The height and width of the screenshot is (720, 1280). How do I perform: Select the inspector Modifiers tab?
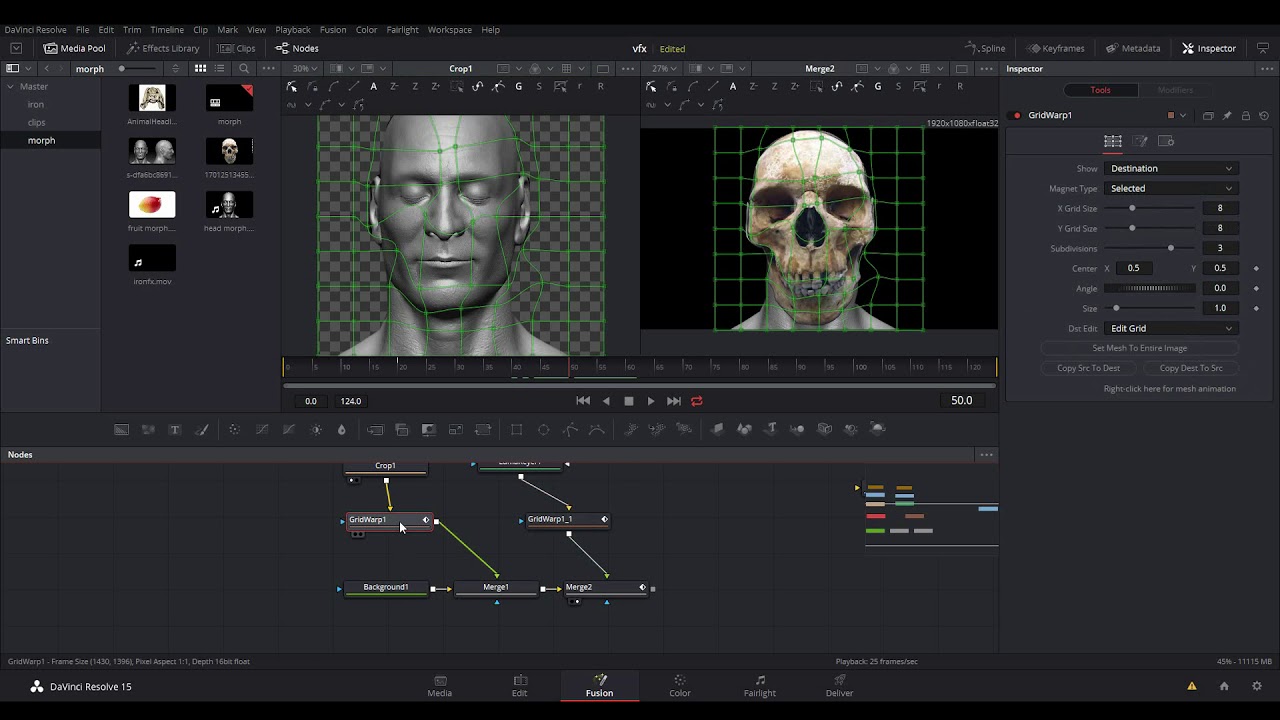(x=1175, y=90)
